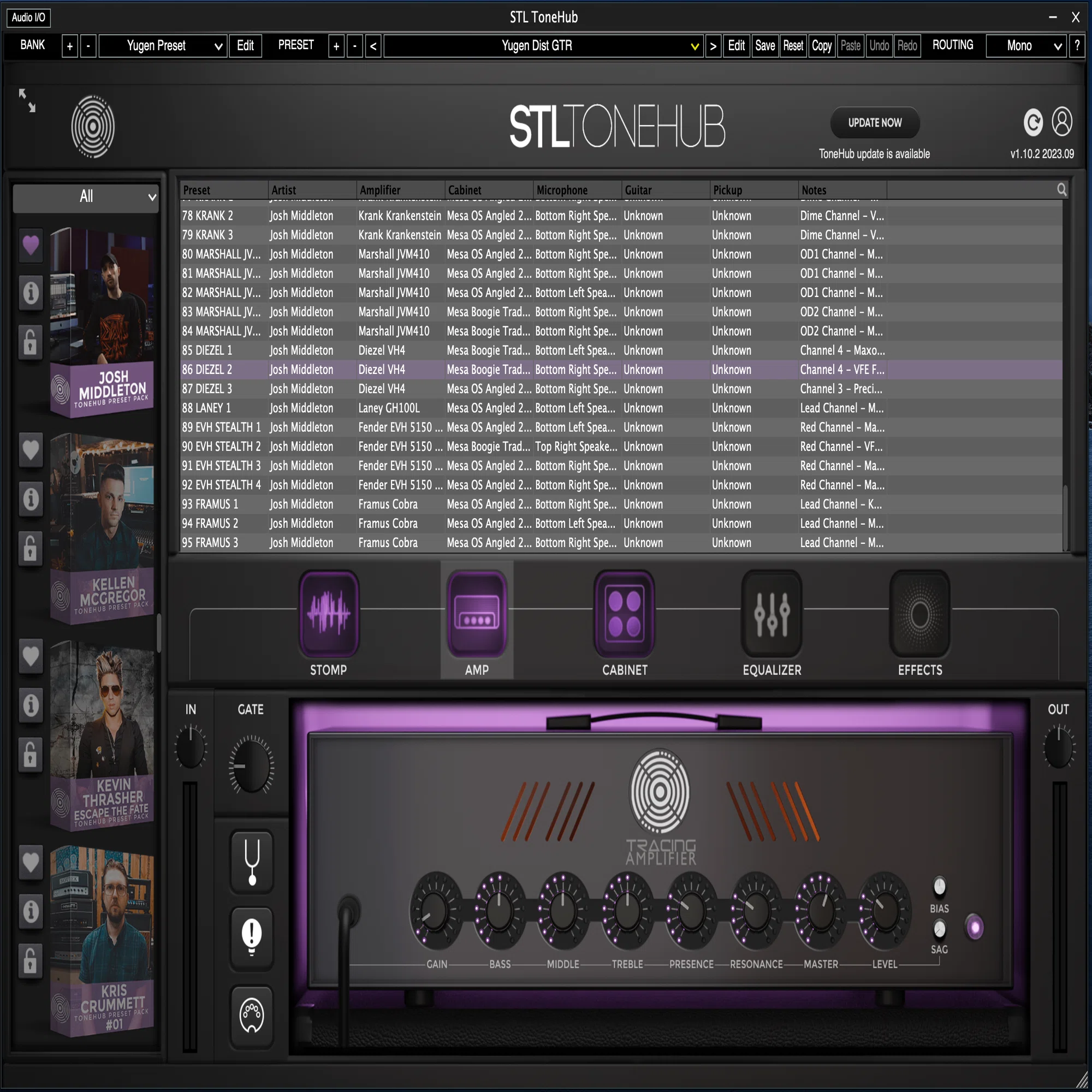Sort by Artist column header
Image resolution: width=1092 pixels, height=1092 pixels.
312,191
